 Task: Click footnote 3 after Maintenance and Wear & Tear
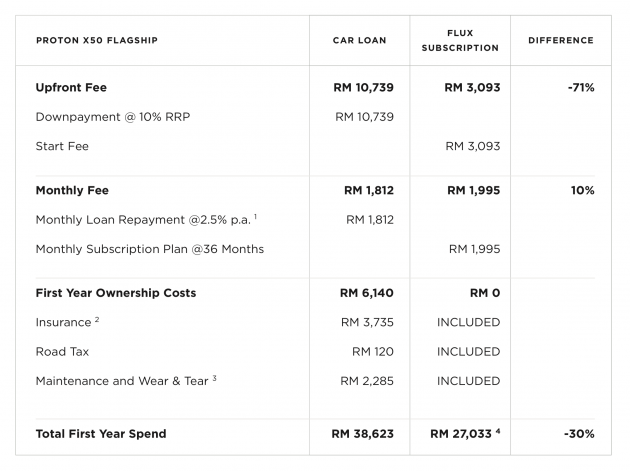pos(215,378)
